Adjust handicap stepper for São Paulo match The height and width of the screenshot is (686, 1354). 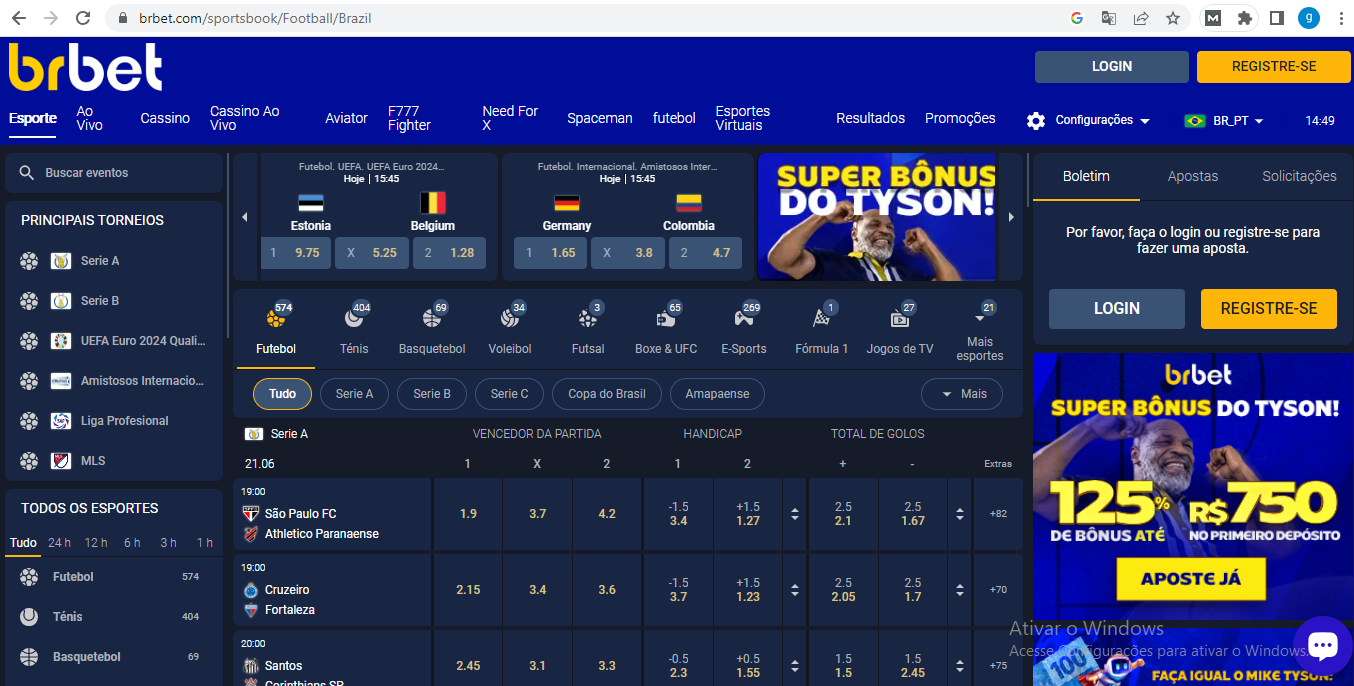coord(794,514)
